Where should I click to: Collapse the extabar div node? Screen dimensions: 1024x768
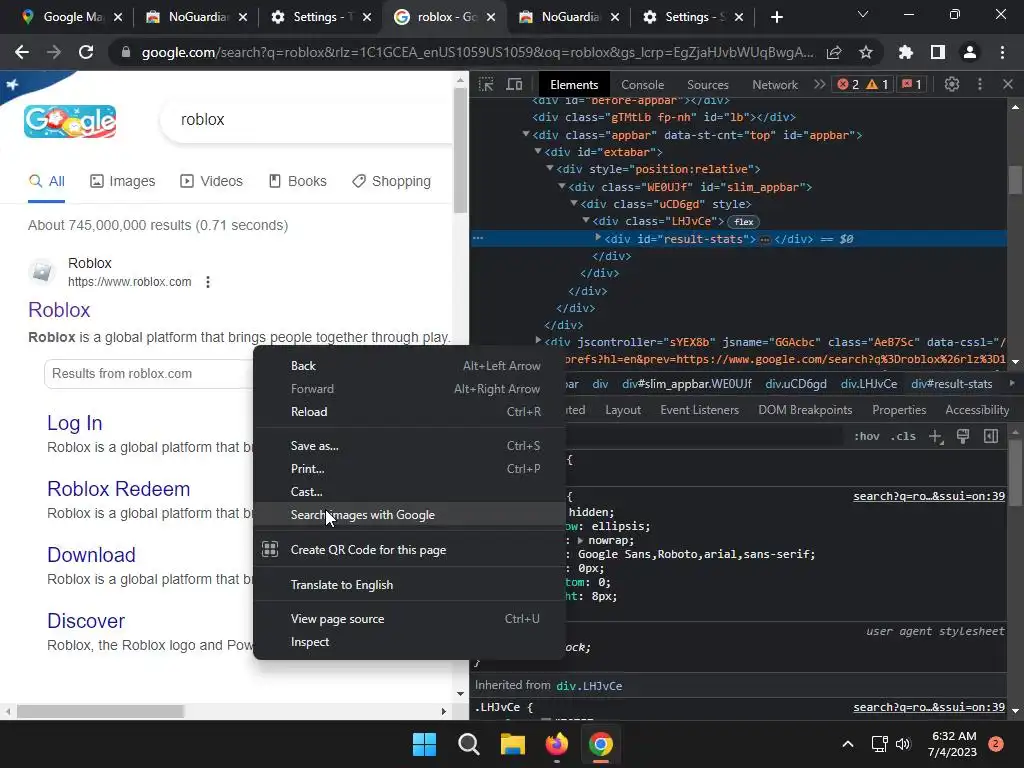click(x=538, y=152)
